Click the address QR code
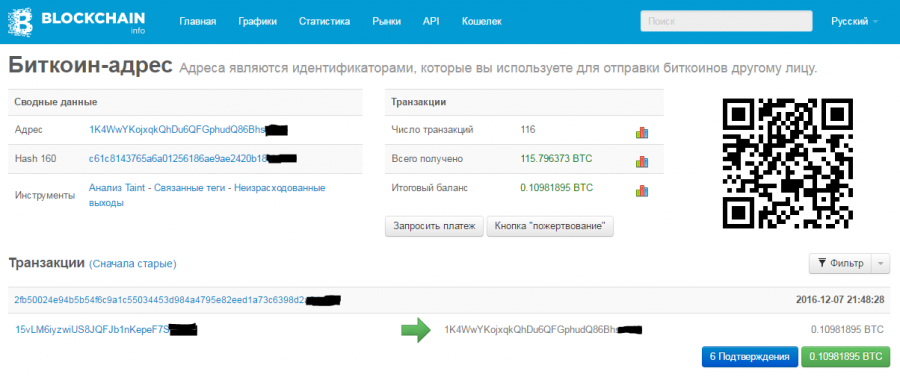This screenshot has width=900, height=383. [788, 164]
